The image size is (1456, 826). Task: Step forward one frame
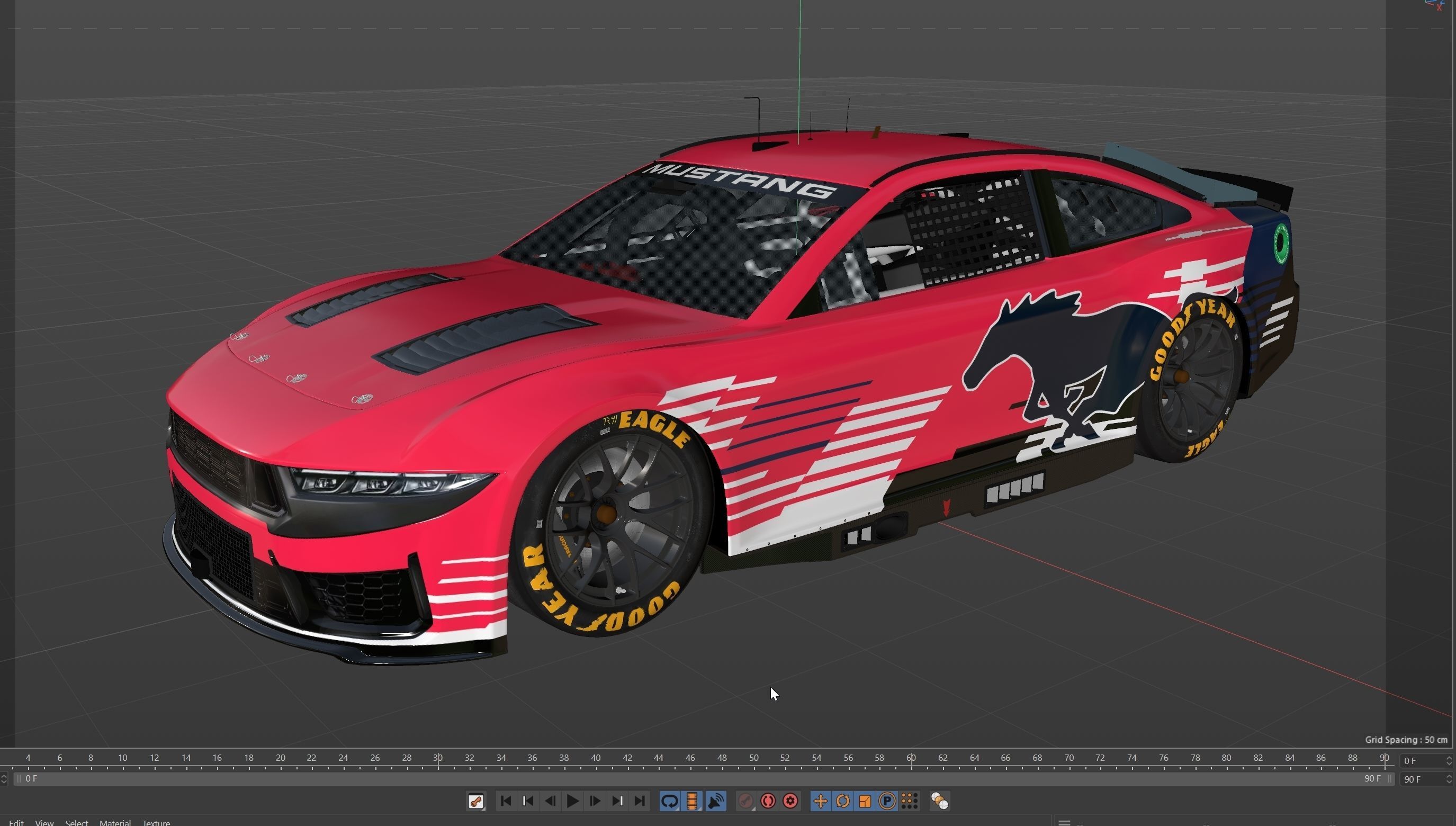(595, 801)
